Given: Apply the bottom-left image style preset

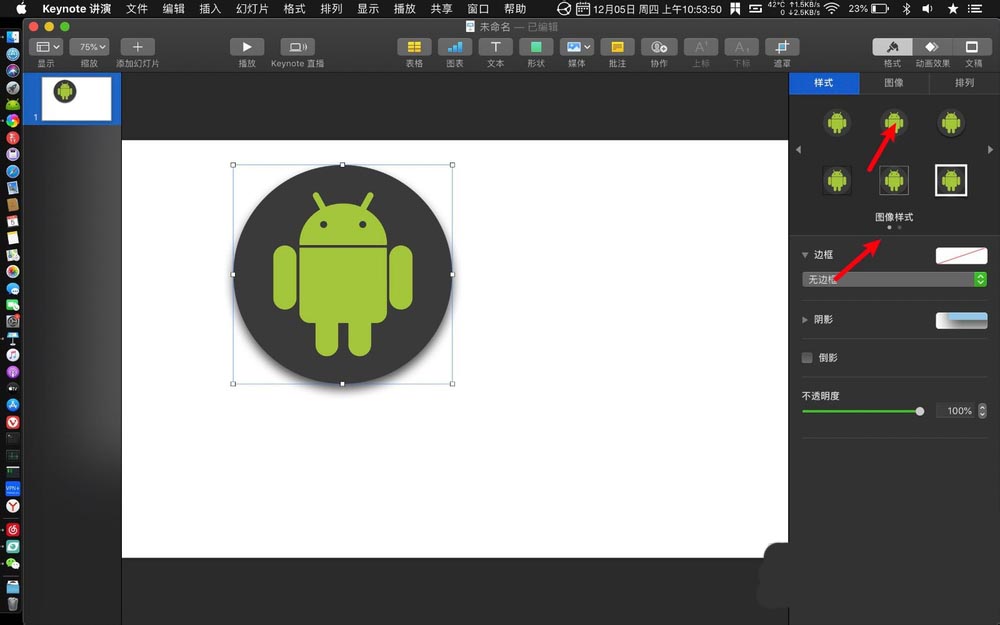Looking at the screenshot, I should 837,180.
